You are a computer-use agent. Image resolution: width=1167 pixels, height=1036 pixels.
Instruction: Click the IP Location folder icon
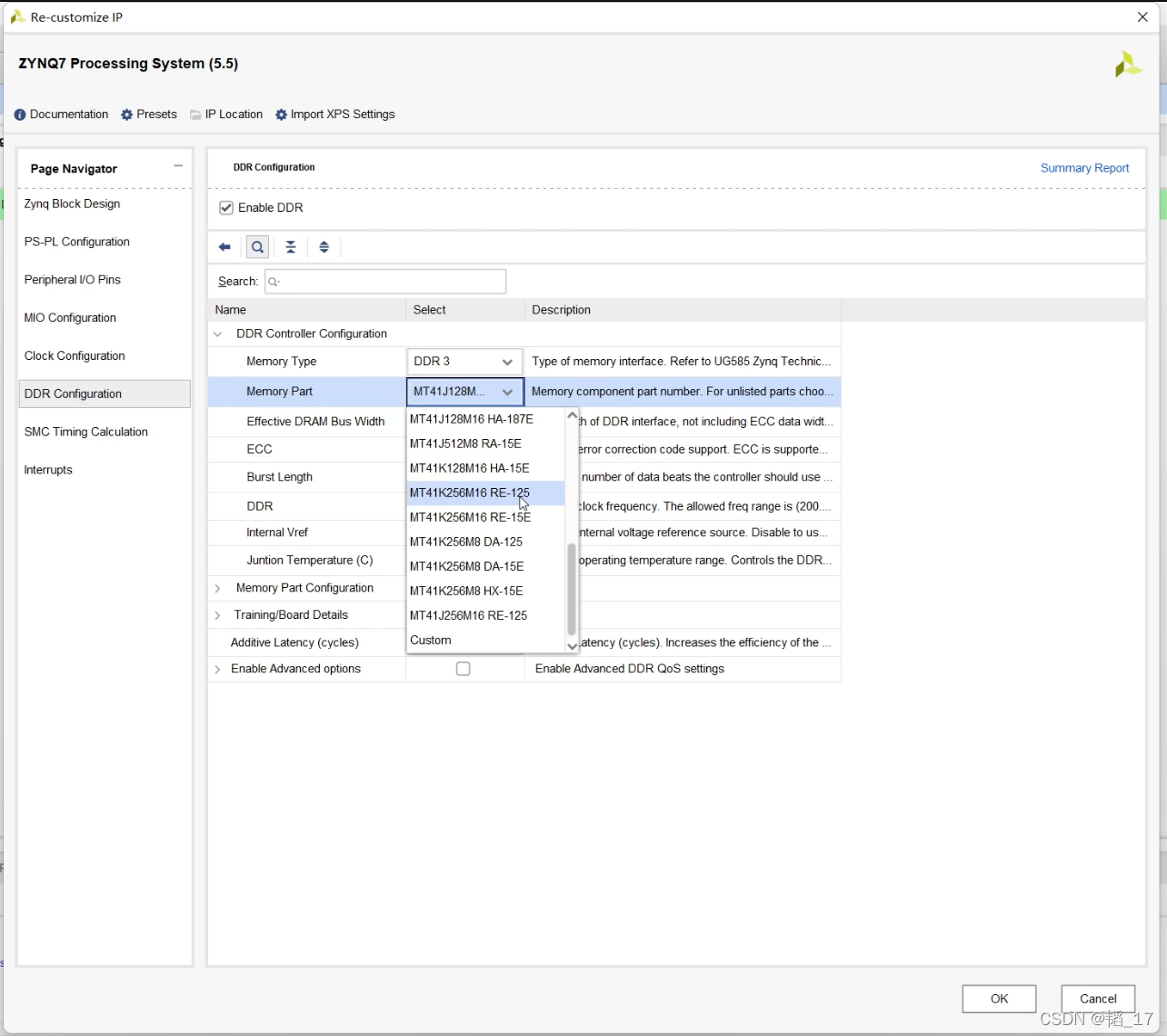click(195, 115)
